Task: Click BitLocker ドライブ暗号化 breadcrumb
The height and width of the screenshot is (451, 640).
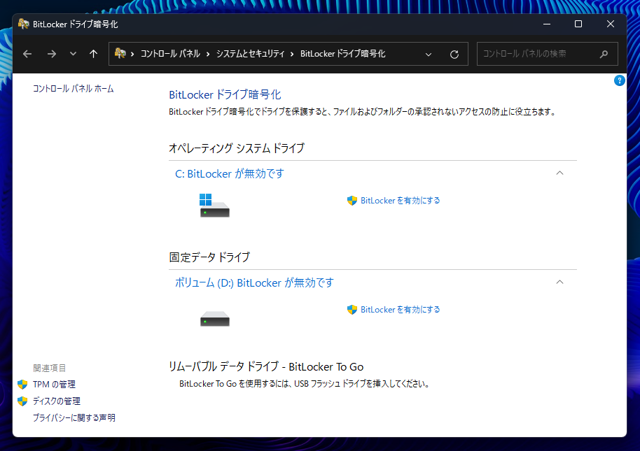Action: click(342, 54)
